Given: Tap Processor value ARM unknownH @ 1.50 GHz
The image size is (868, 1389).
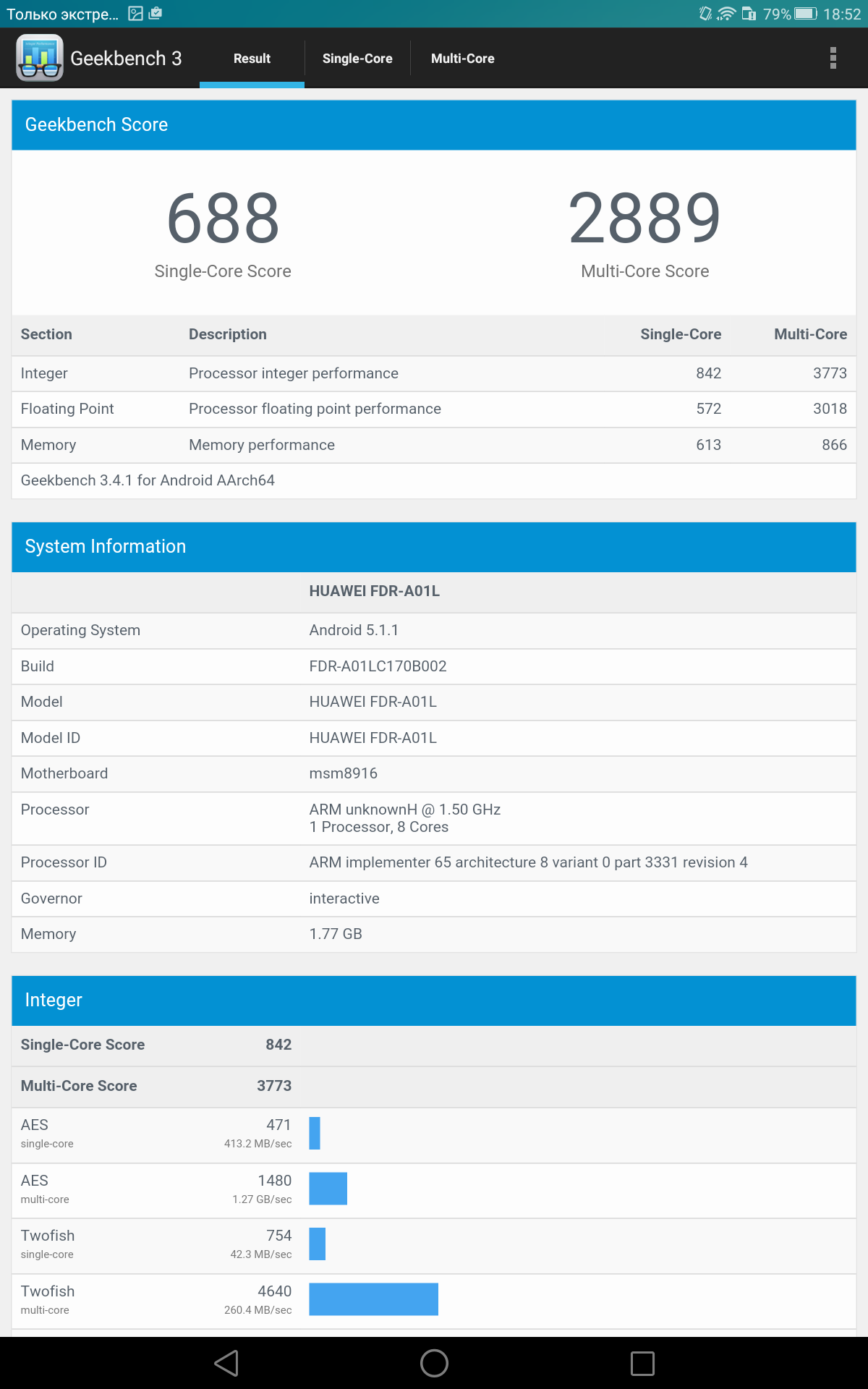Looking at the screenshot, I should [x=405, y=810].
